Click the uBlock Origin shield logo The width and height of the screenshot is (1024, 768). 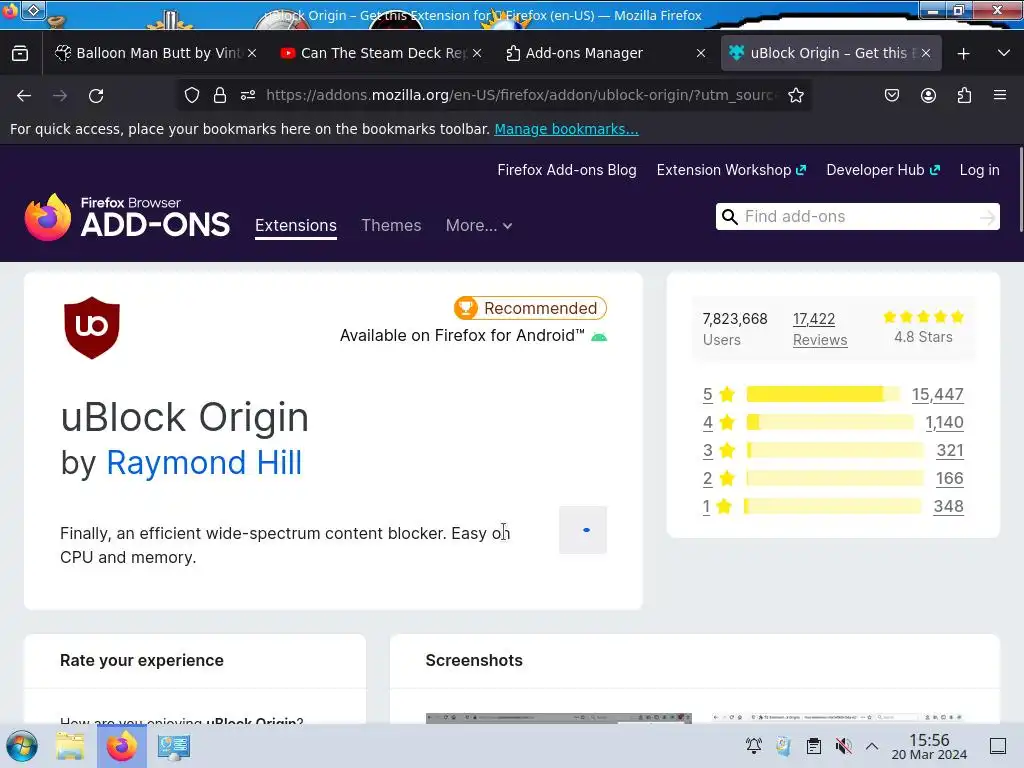(x=92, y=328)
